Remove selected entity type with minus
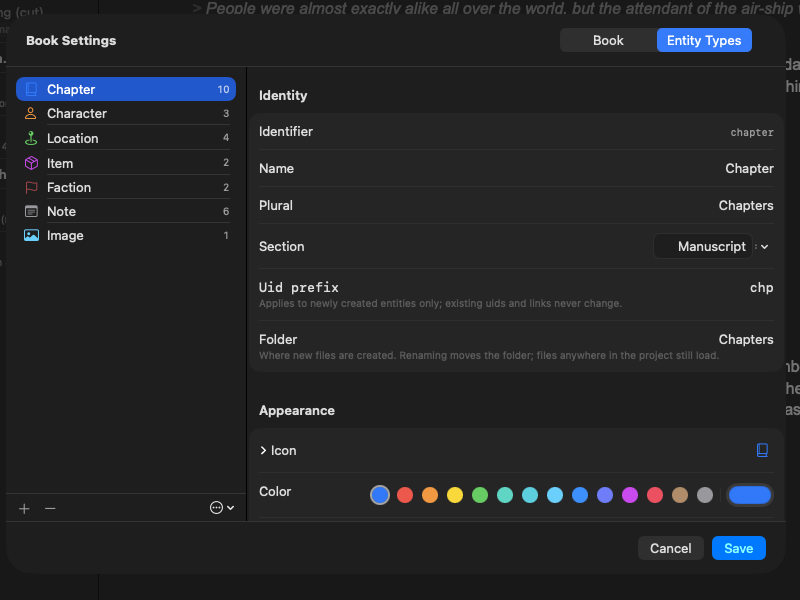The image size is (800, 600). click(x=50, y=509)
